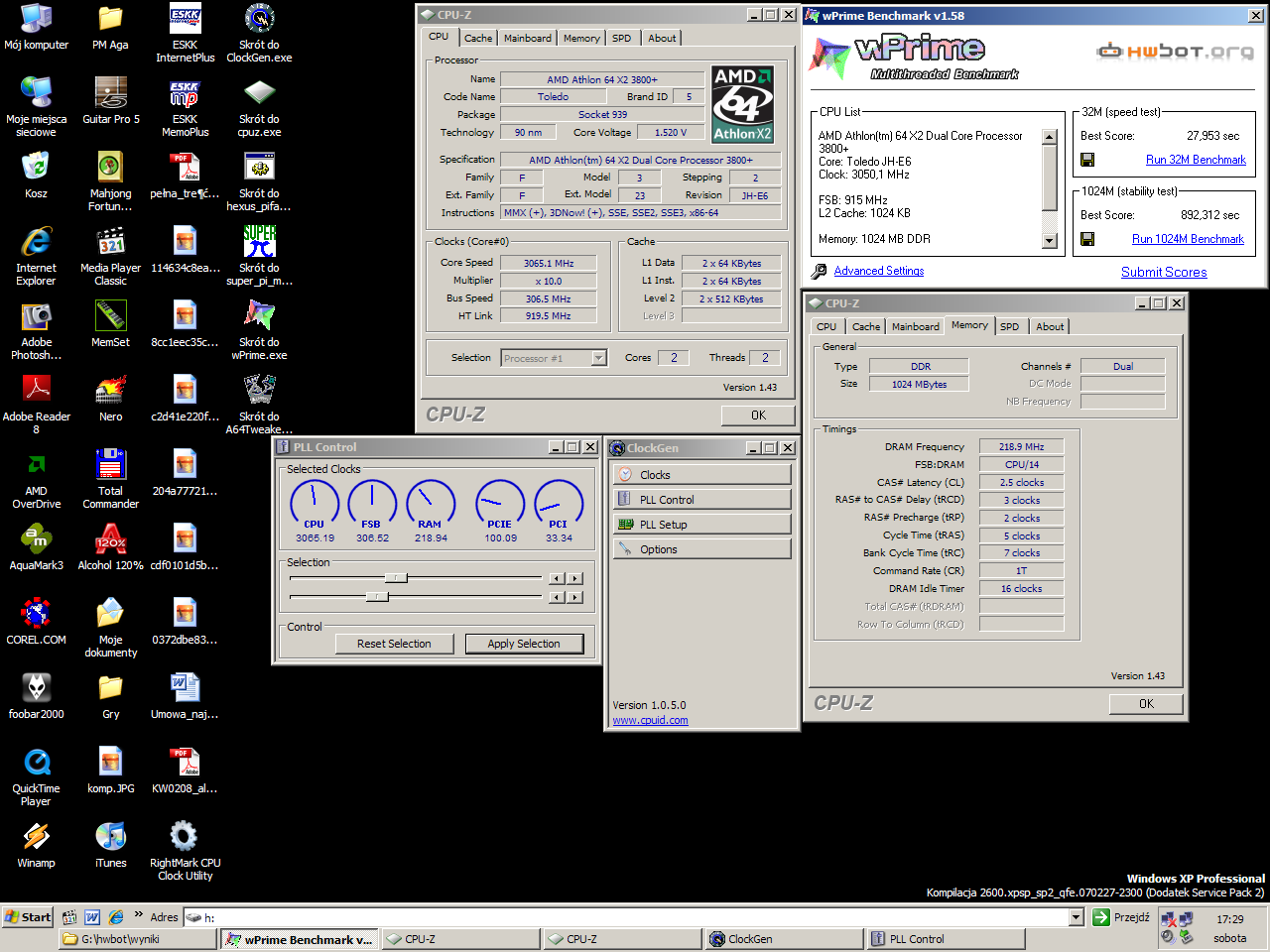This screenshot has height=952, width=1270.
Task: Launch RightMark CPU Clock Utility icon
Action: (x=185, y=851)
